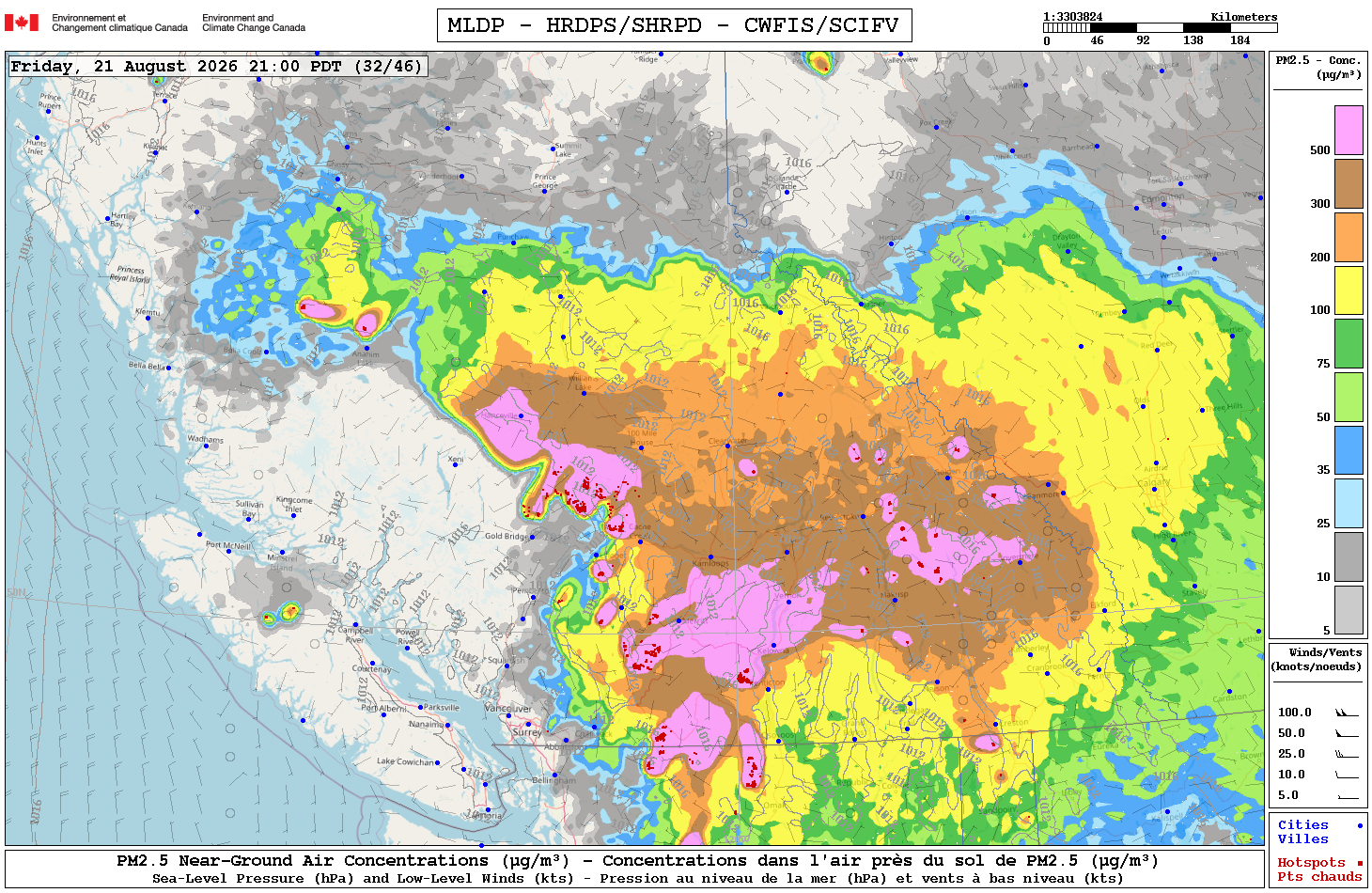Click the 'Prince George' map label
Image resolution: width=1372 pixels, height=893 pixels.
click(x=545, y=180)
